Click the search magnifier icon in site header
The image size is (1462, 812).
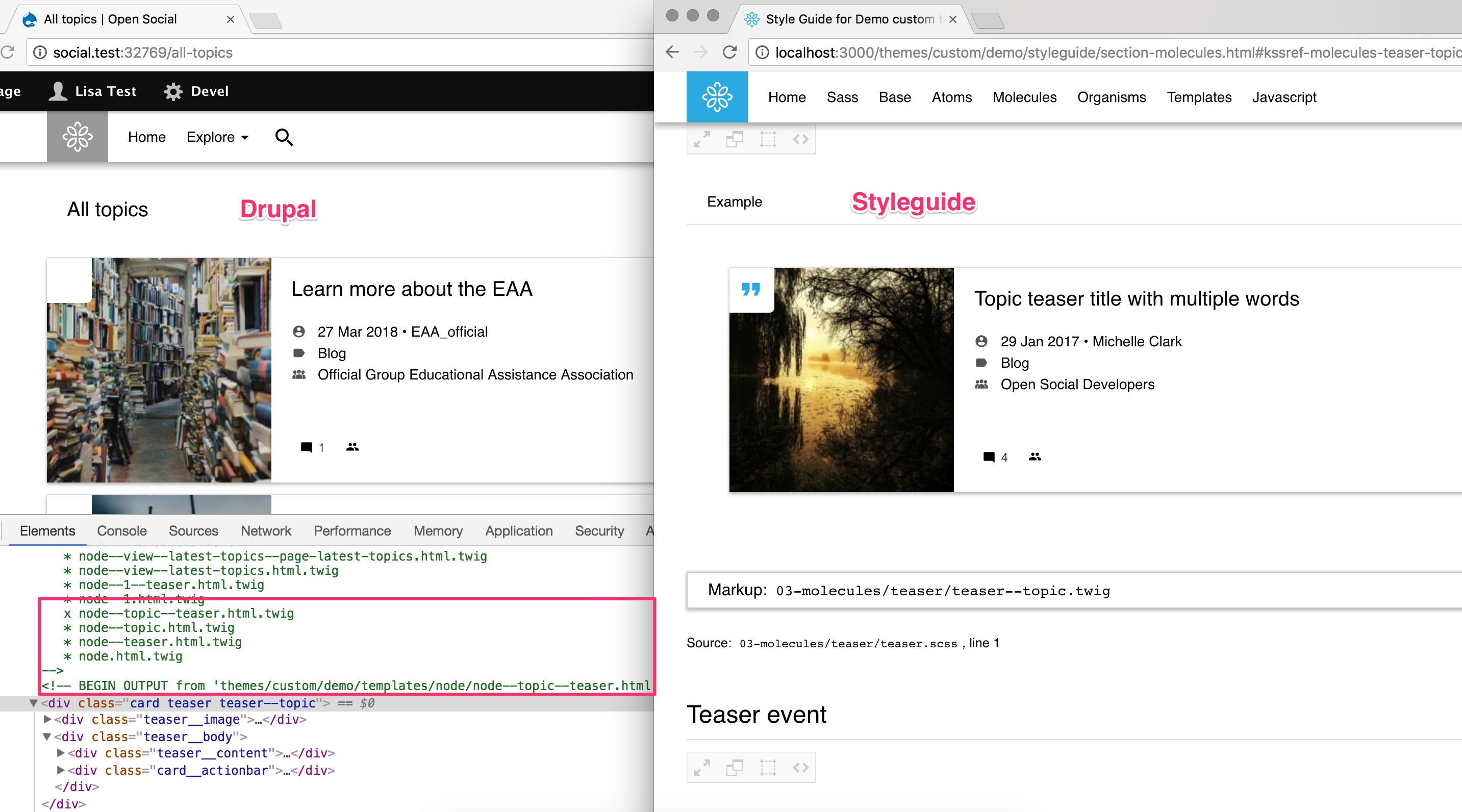click(x=284, y=137)
